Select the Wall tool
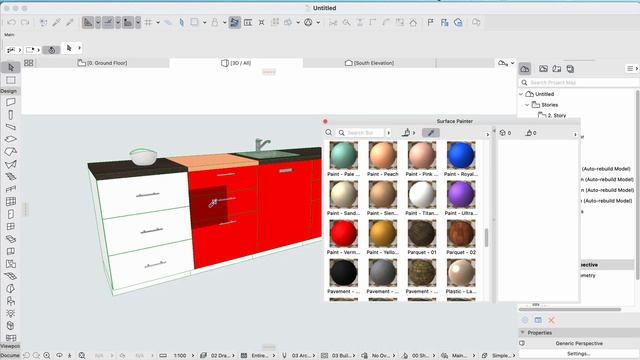 click(x=11, y=102)
